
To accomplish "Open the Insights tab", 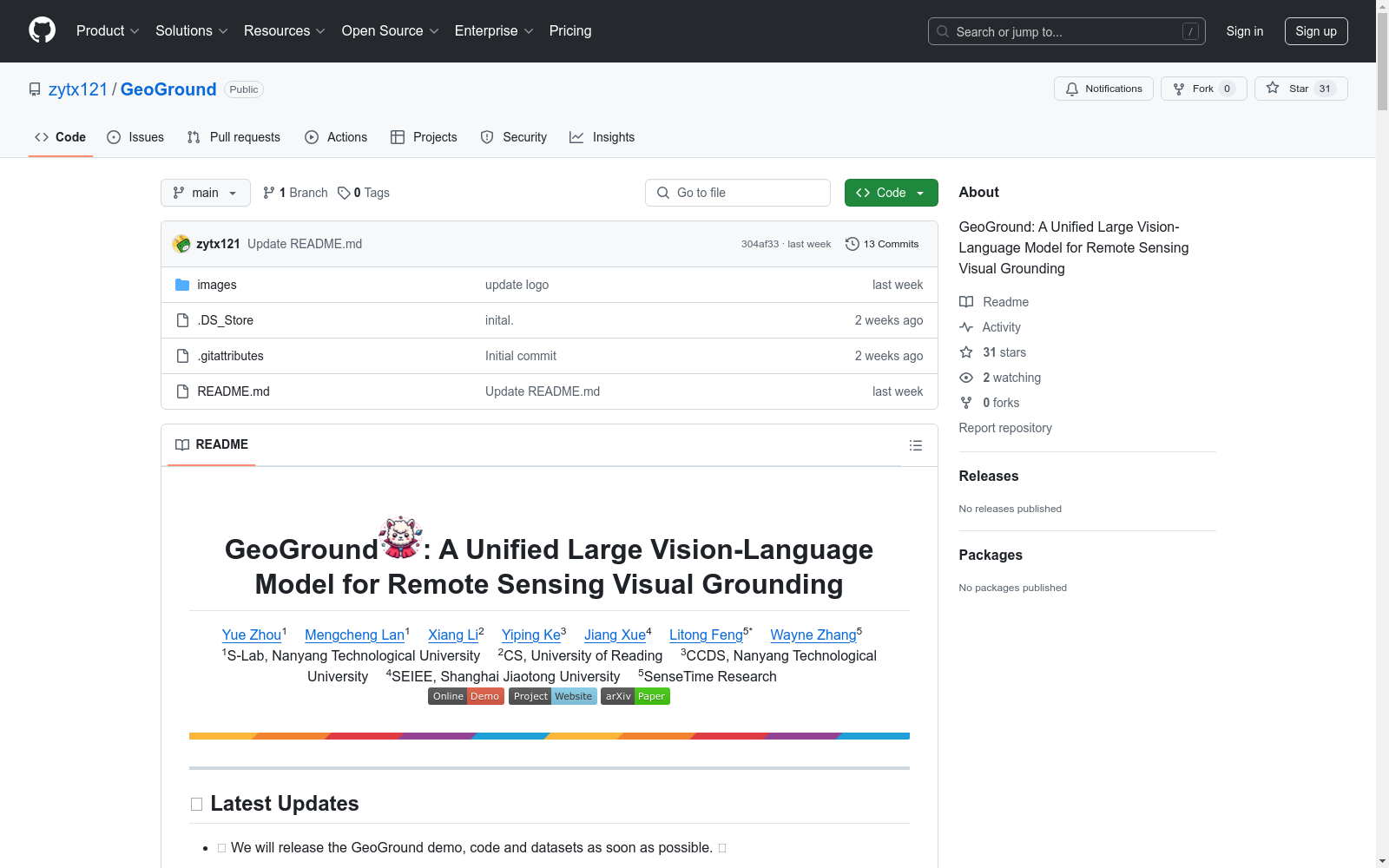I will (602, 137).
